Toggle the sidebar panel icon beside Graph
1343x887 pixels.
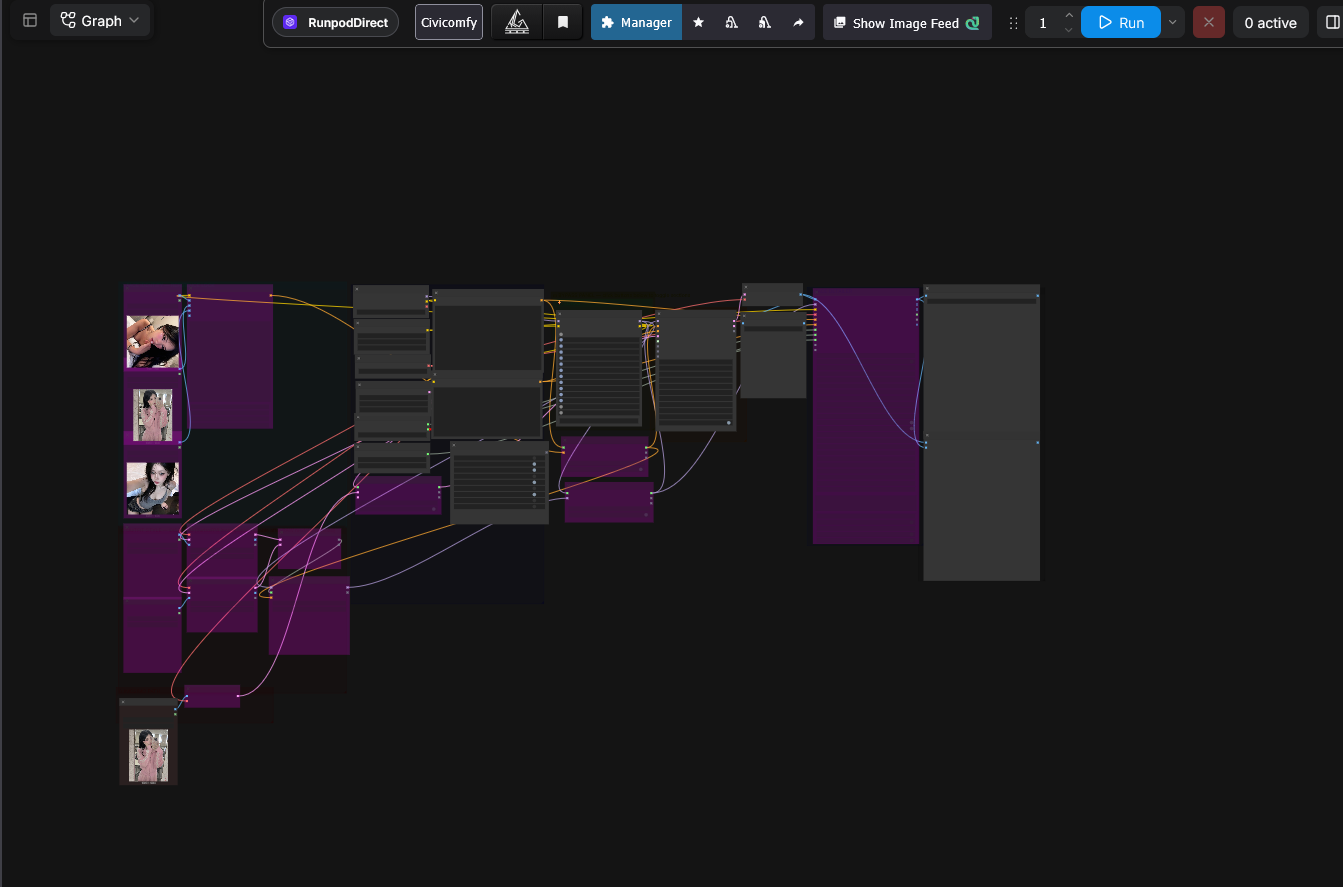[x=30, y=20]
